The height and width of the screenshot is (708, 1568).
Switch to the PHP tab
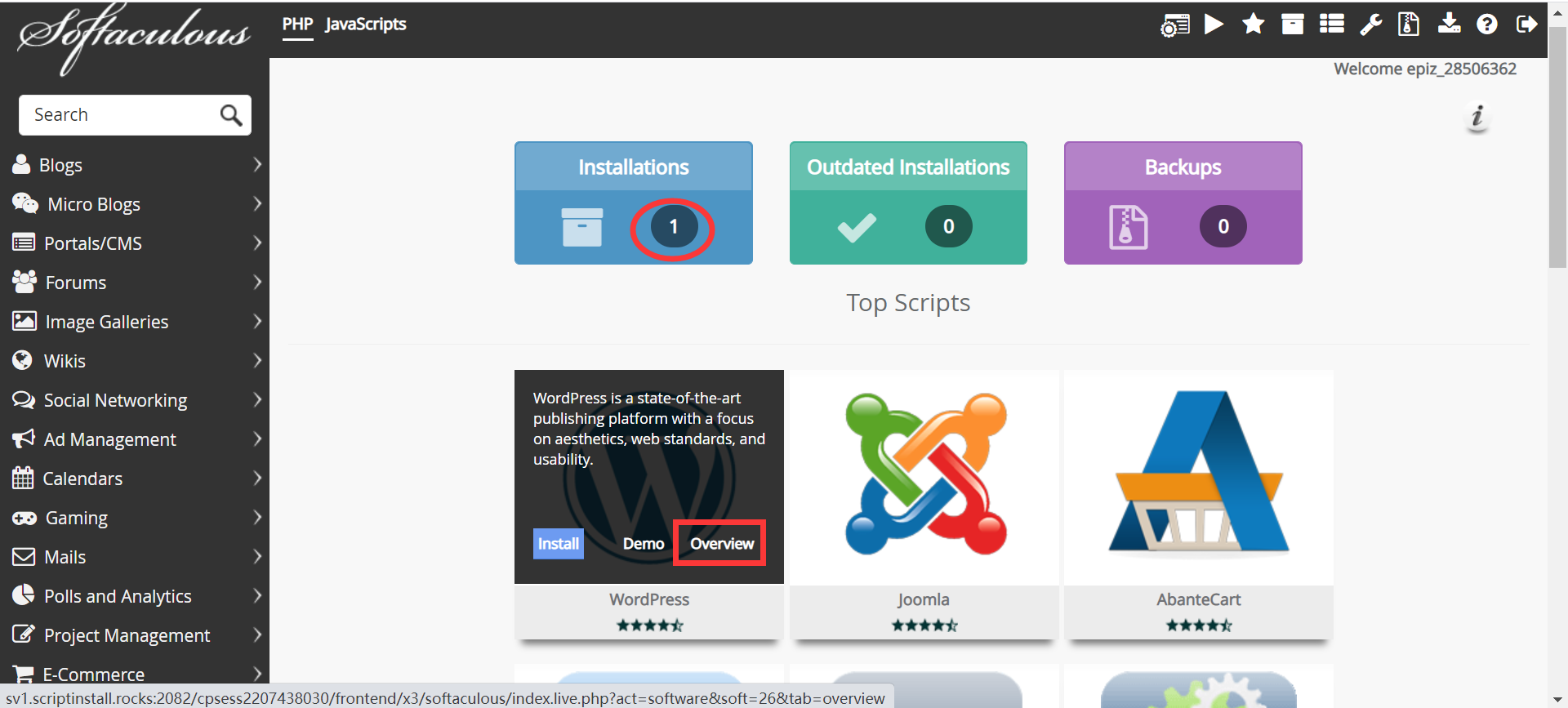(297, 24)
